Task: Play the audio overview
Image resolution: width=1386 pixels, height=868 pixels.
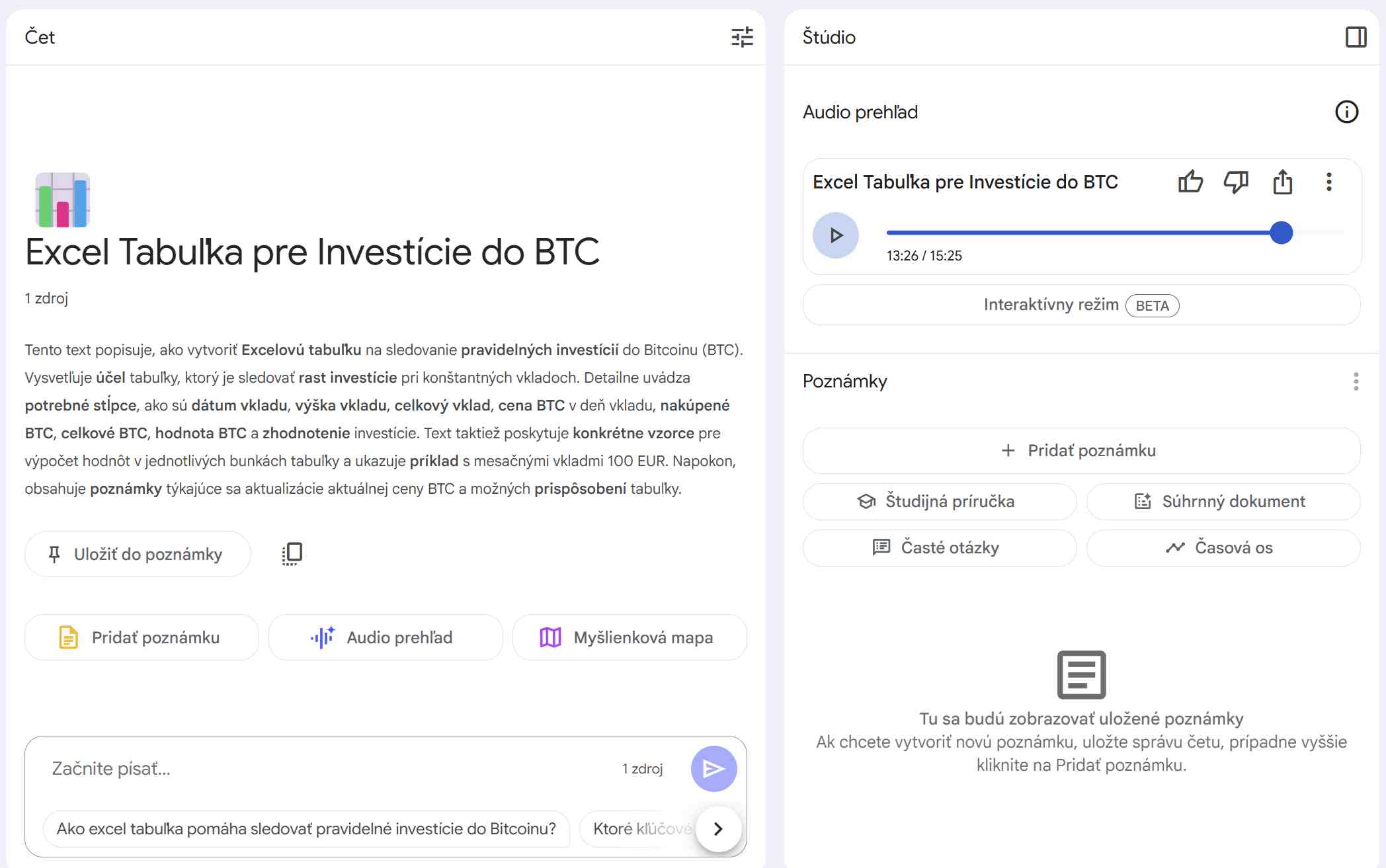Action: coord(836,235)
